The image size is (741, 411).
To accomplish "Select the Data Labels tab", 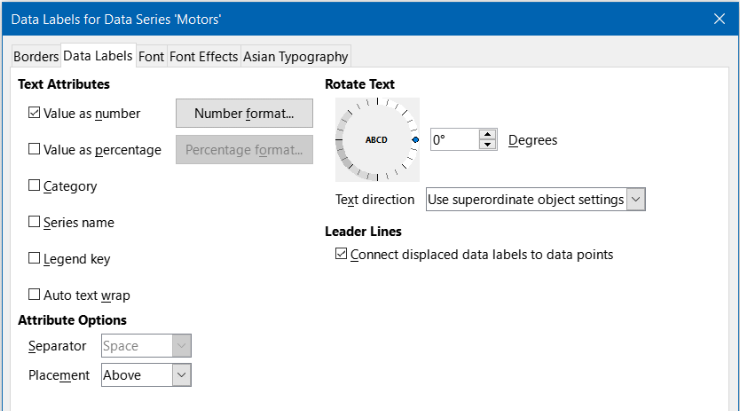I will click(98, 56).
